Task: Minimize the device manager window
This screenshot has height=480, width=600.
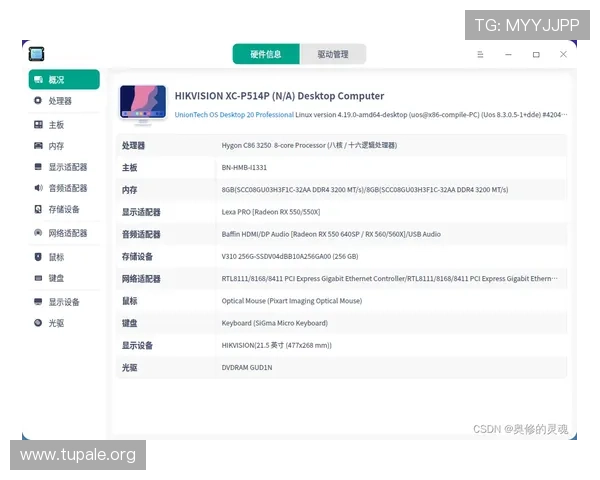Action: (508, 55)
